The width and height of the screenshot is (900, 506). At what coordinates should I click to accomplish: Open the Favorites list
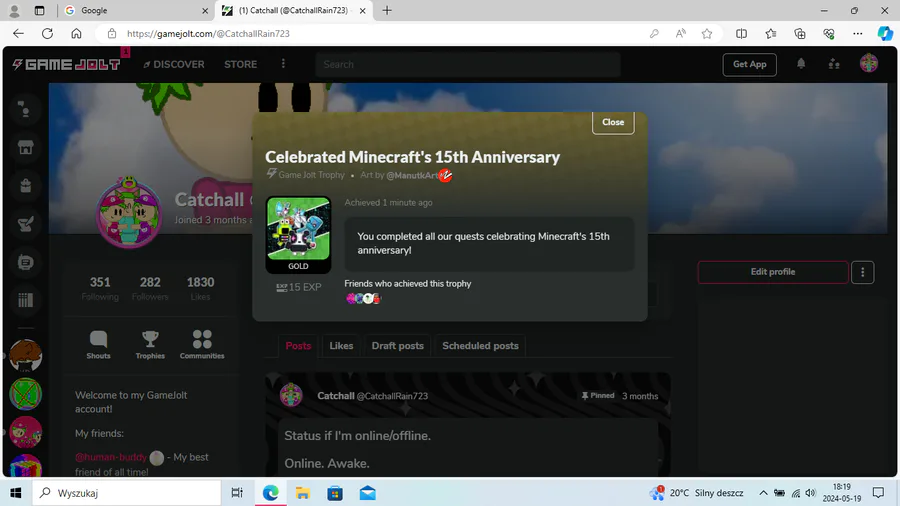pos(770,33)
